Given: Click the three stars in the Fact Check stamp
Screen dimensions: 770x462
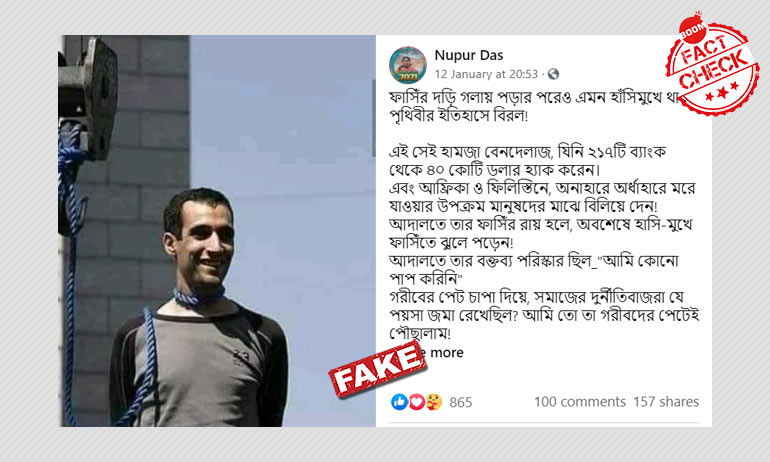Looking at the screenshot, I should pyautogui.click(x=721, y=91).
